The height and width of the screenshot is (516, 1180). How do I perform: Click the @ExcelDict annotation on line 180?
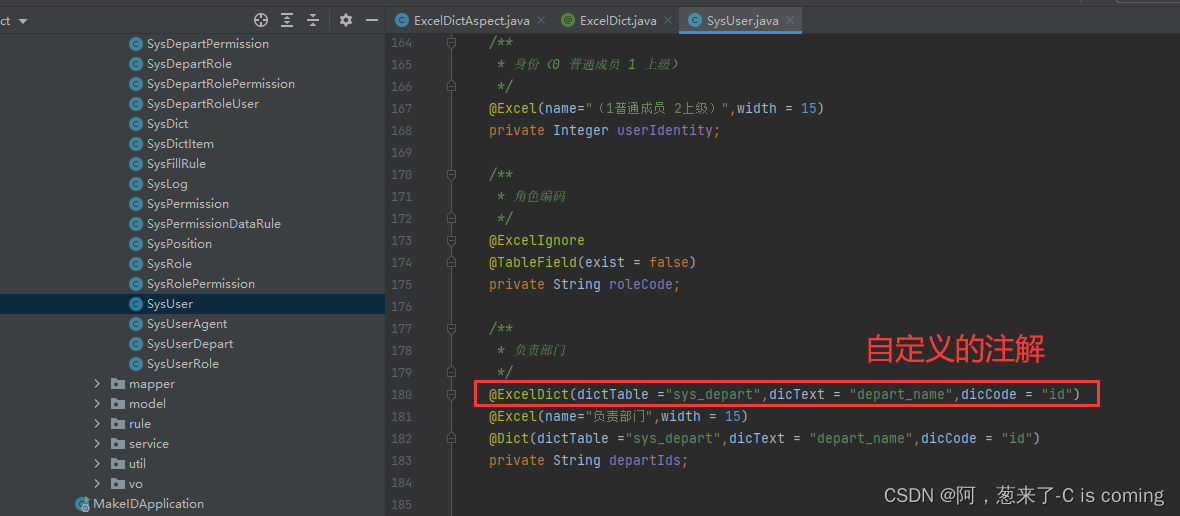coord(529,394)
